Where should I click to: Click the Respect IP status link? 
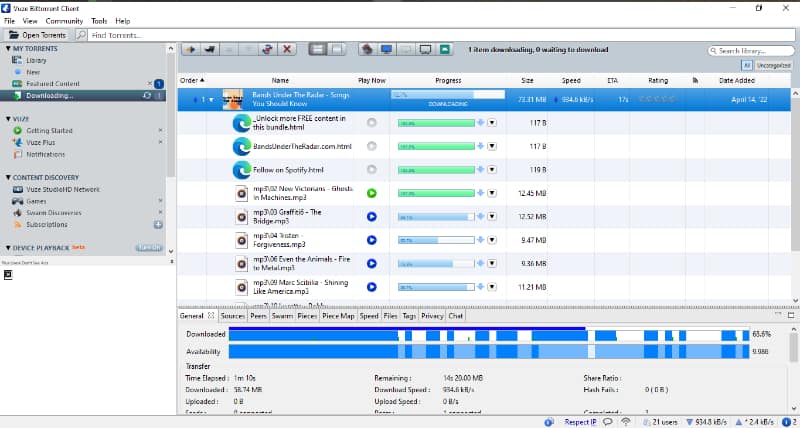580,422
